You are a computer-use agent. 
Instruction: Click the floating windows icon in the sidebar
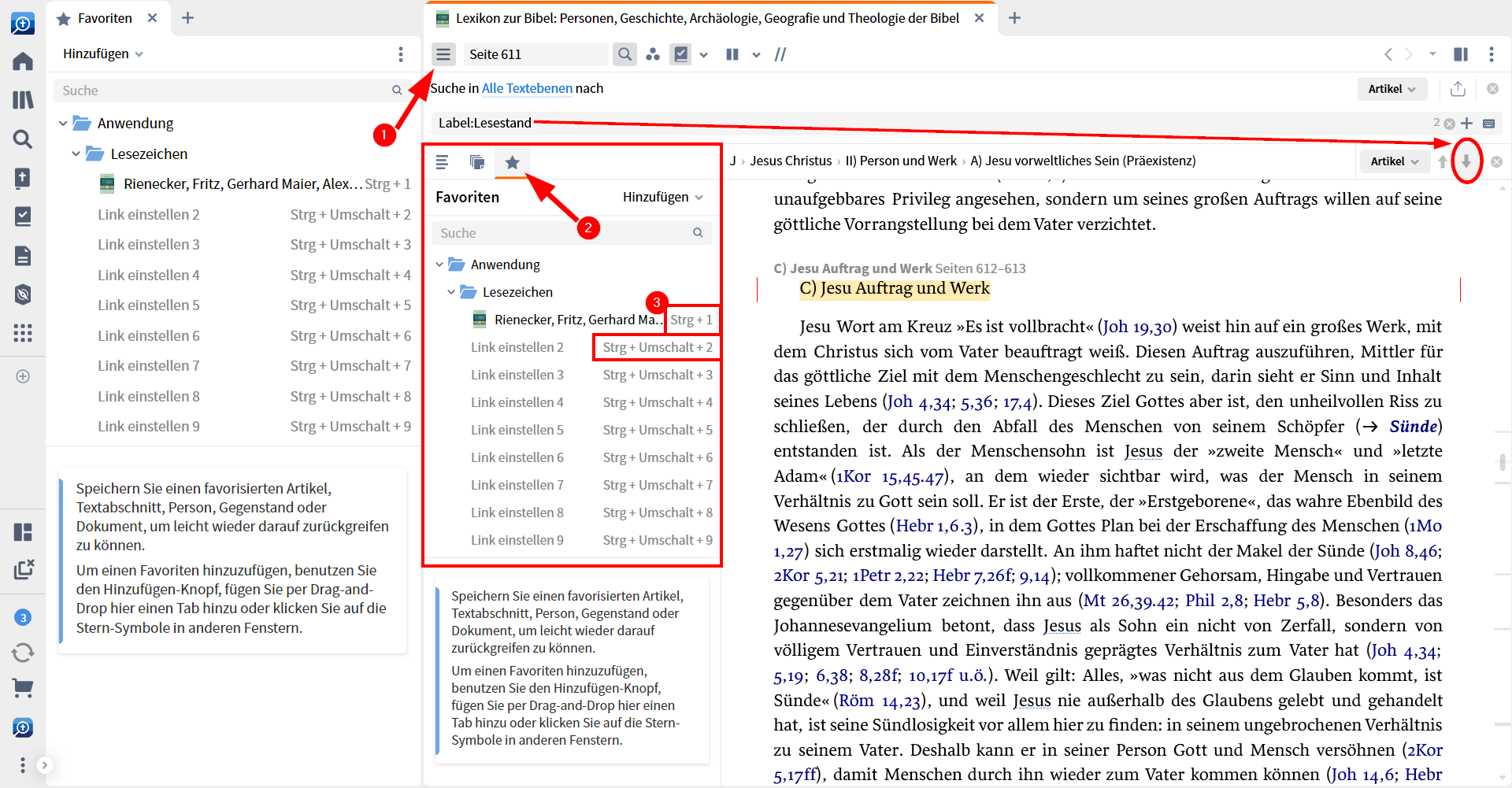click(23, 569)
